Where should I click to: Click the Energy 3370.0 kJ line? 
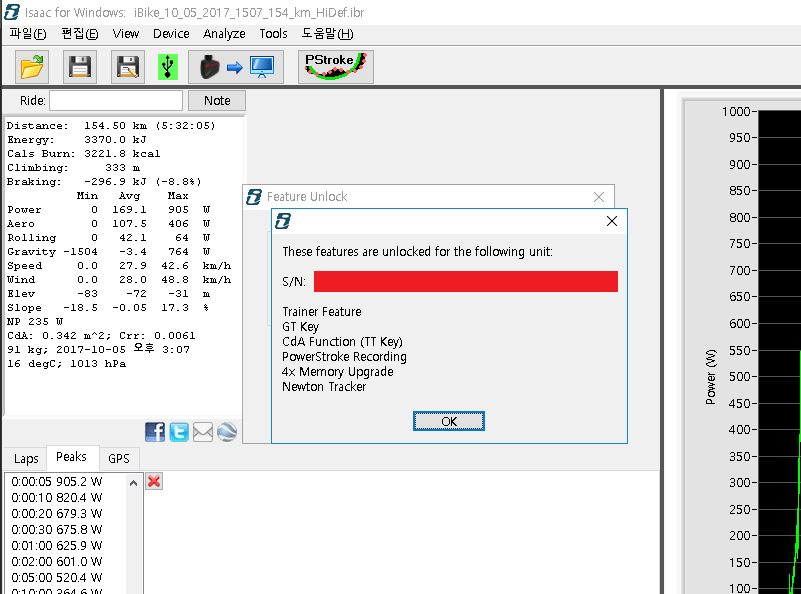click(77, 139)
